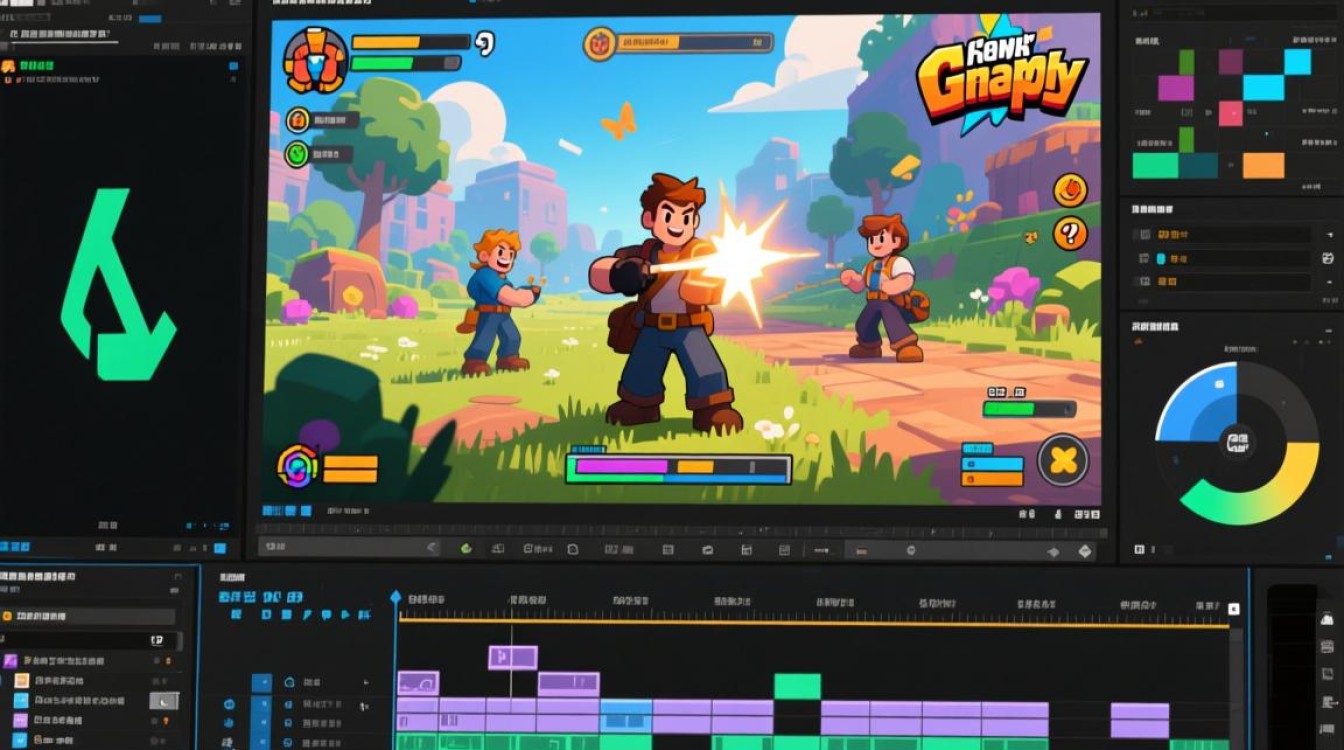Image resolution: width=1344 pixels, height=750 pixels.
Task: Select the orange color swatch in the swatches panel
Action: 1263,165
